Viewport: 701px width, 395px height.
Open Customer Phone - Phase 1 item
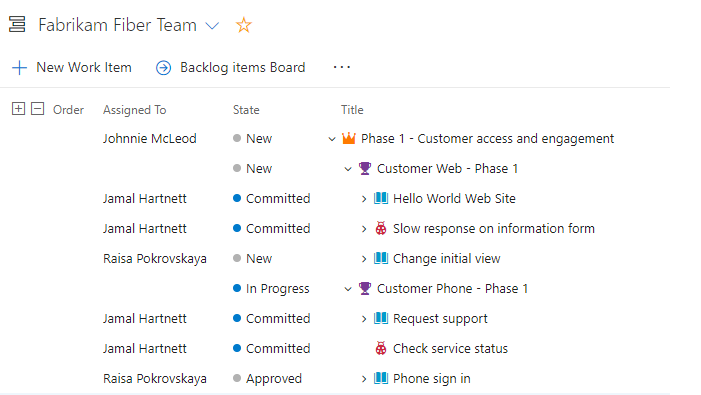[x=452, y=289]
